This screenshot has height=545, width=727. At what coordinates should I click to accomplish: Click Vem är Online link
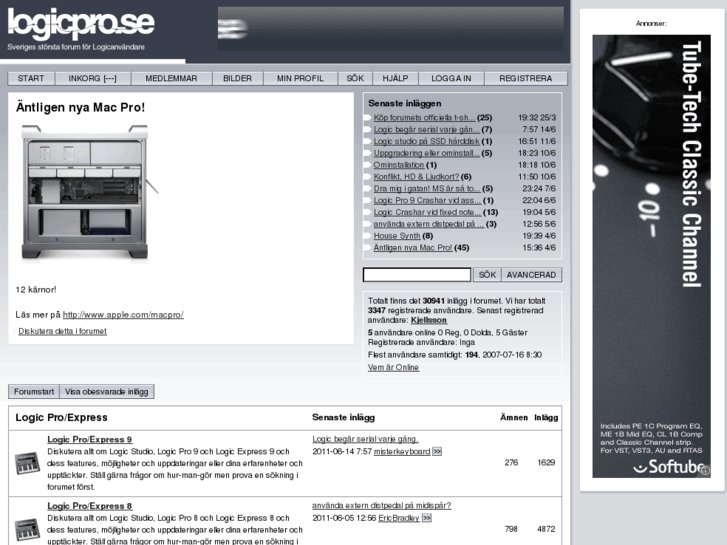pyautogui.click(x=394, y=367)
